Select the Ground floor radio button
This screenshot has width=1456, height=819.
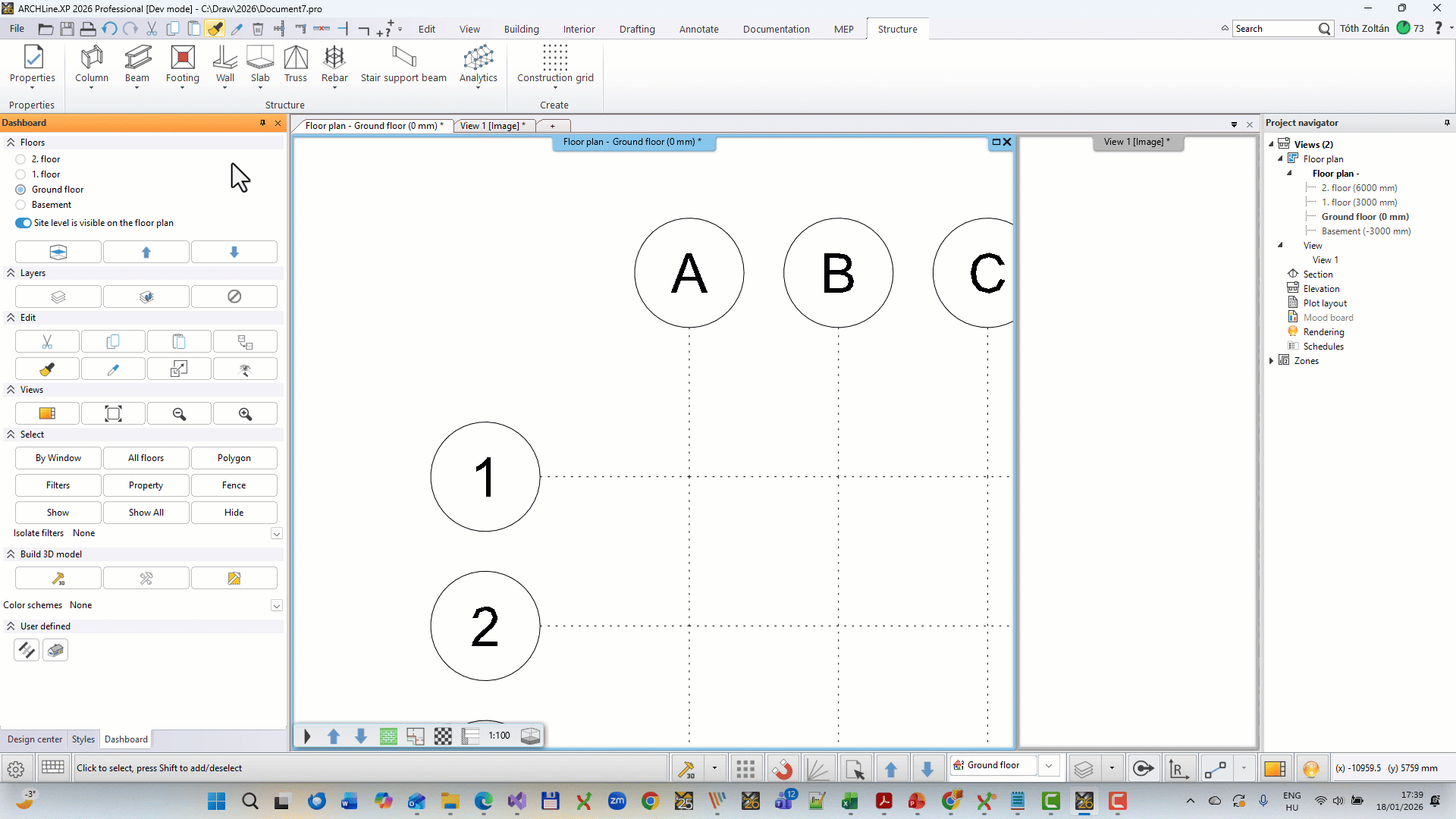[20, 190]
